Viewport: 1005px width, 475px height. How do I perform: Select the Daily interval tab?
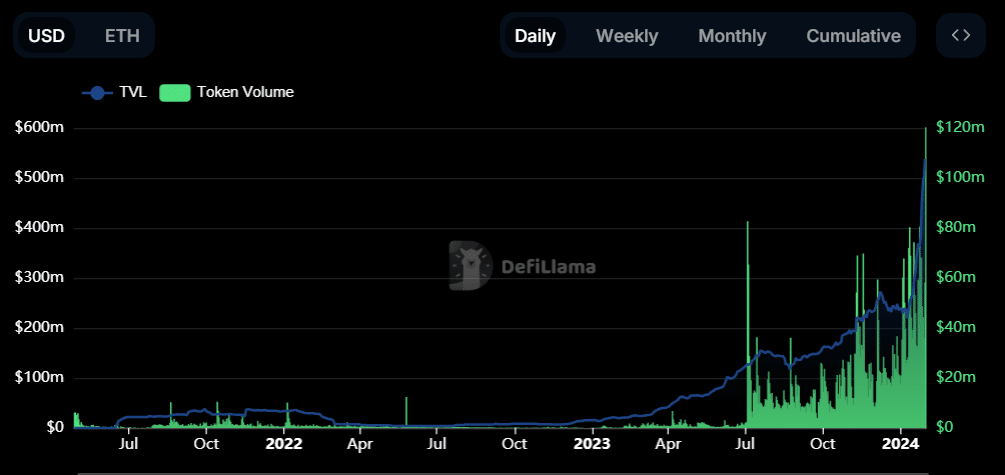[535, 35]
